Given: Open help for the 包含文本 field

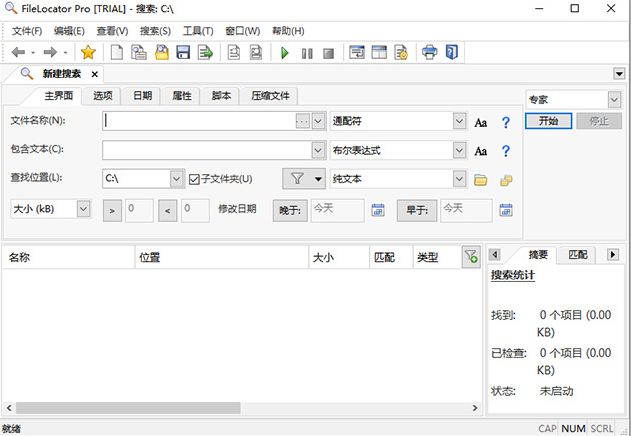Looking at the screenshot, I should (506, 151).
